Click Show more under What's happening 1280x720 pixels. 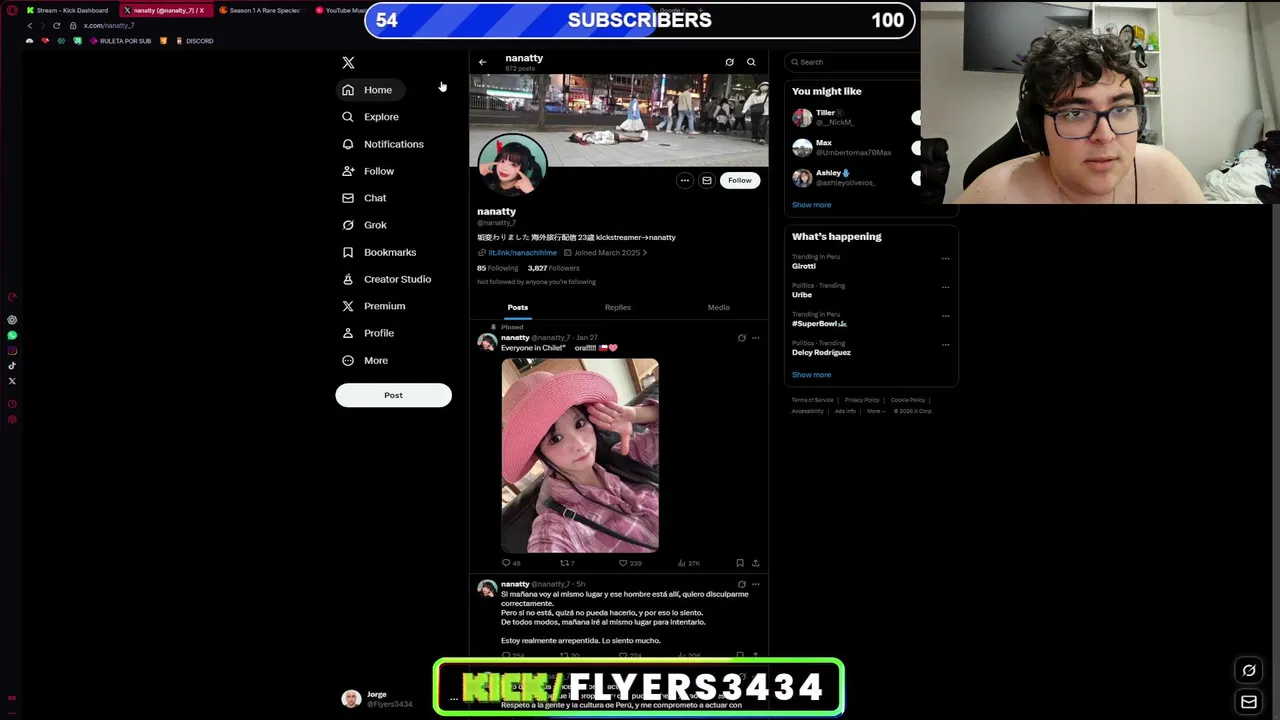tap(811, 375)
